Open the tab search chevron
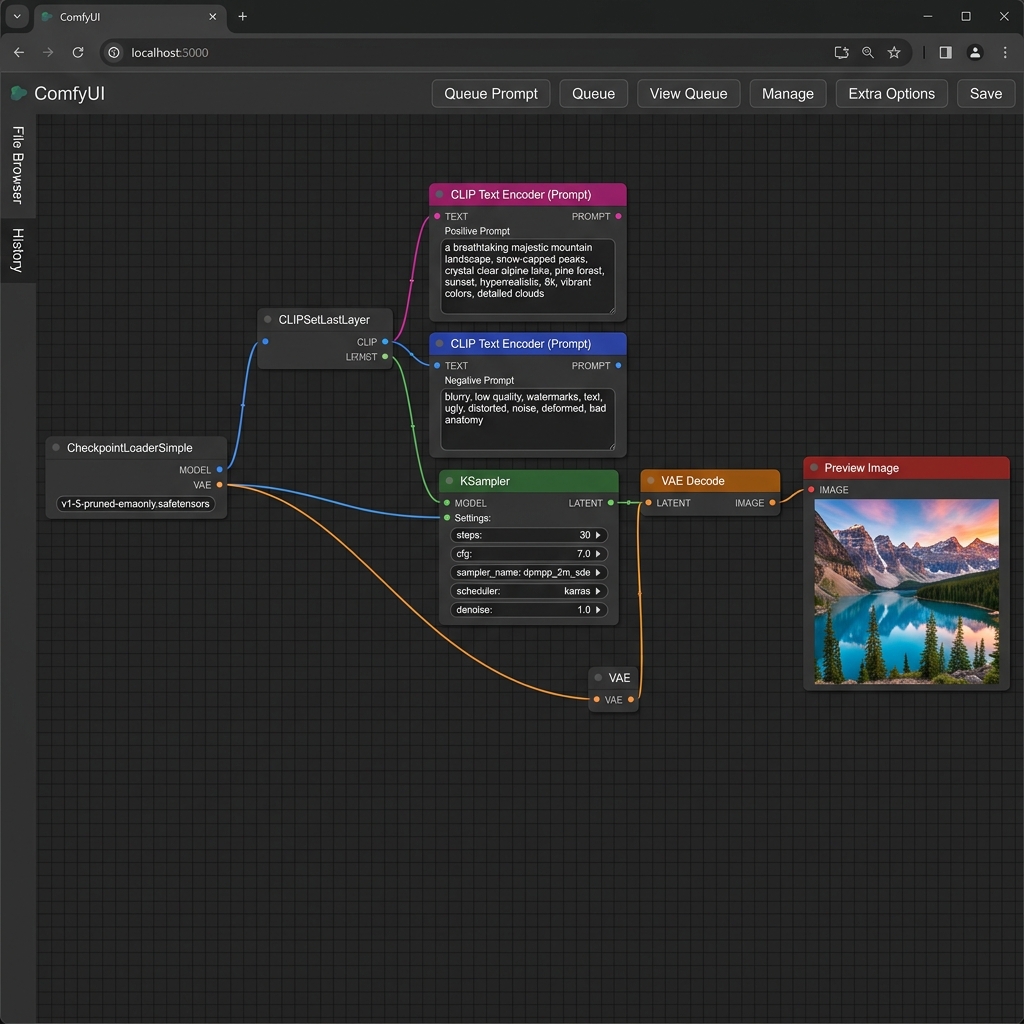 [17, 16]
